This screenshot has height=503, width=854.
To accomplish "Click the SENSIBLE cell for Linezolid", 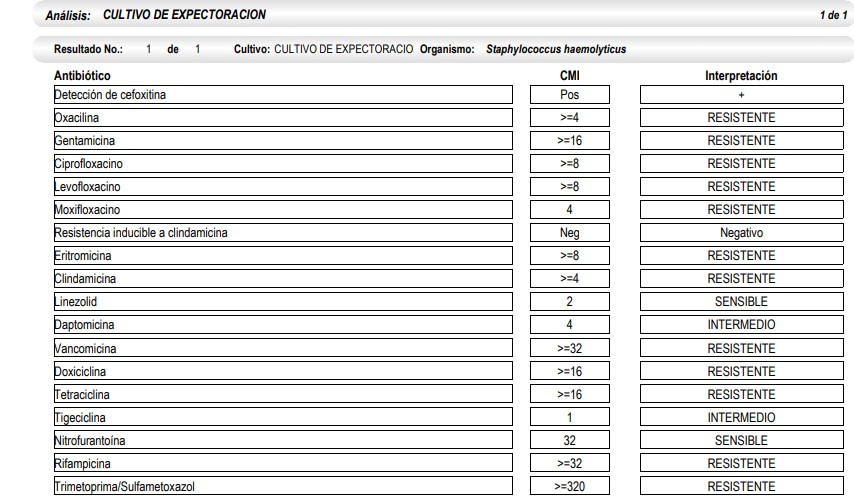I will click(x=742, y=302).
